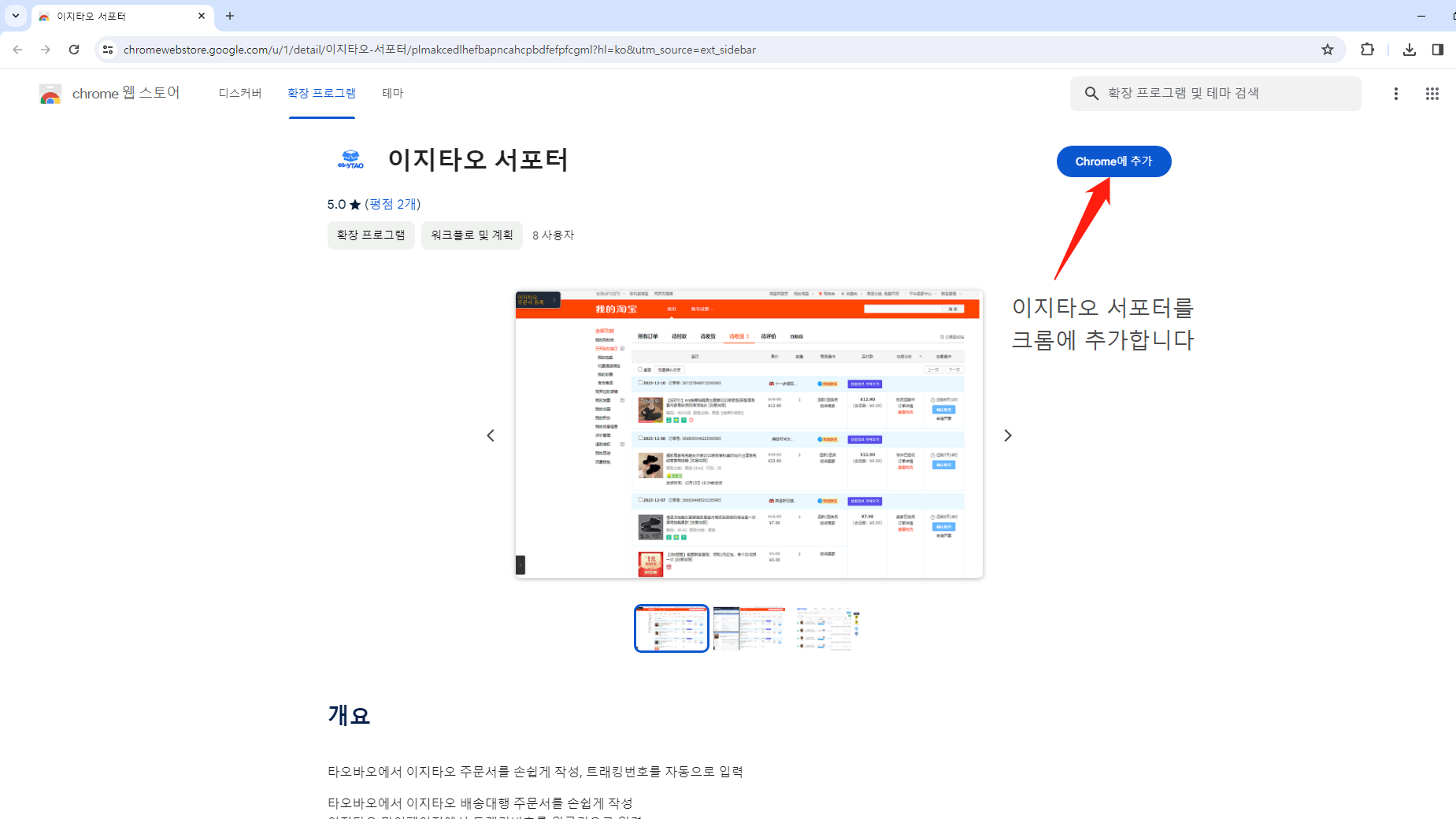Viewport: 1456px width, 819px height.
Task: Open the tab search dropdown arrow
Action: [x=16, y=16]
